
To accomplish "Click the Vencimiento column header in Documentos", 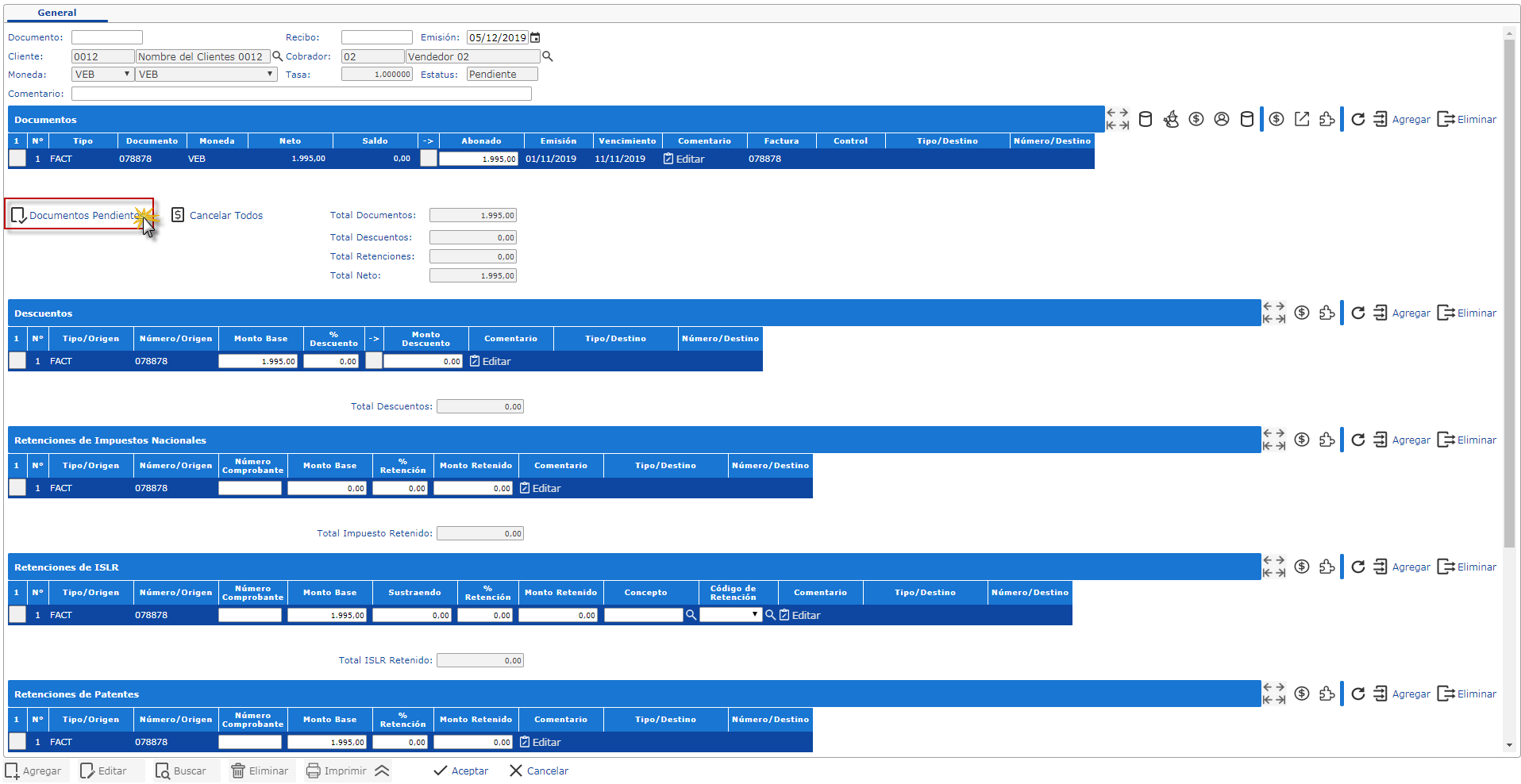I will click(627, 140).
